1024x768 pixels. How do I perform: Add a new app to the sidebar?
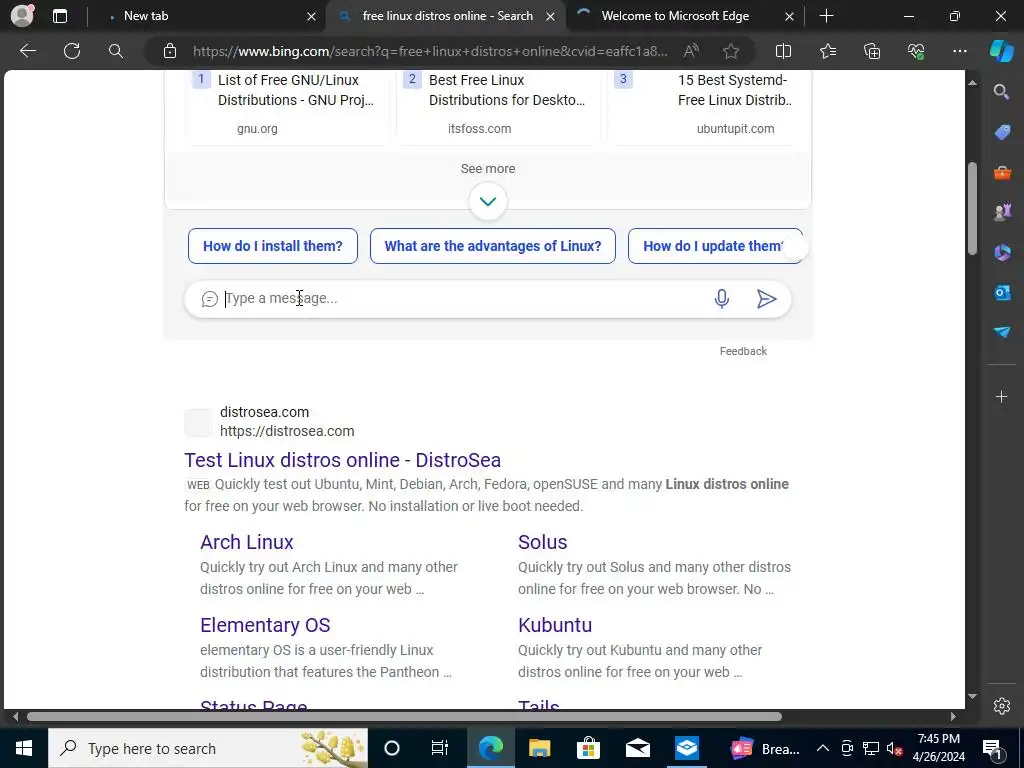click(x=1001, y=396)
